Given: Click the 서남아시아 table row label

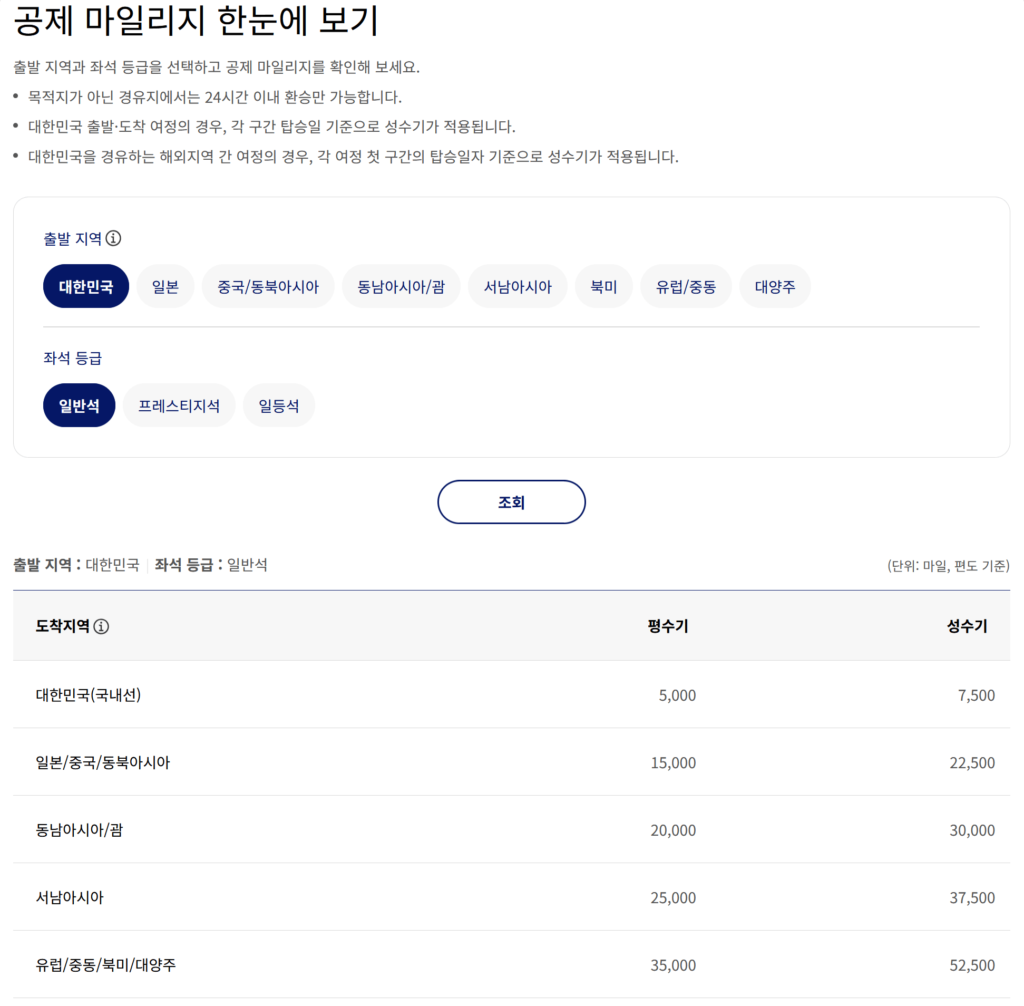Looking at the screenshot, I should point(69,898).
